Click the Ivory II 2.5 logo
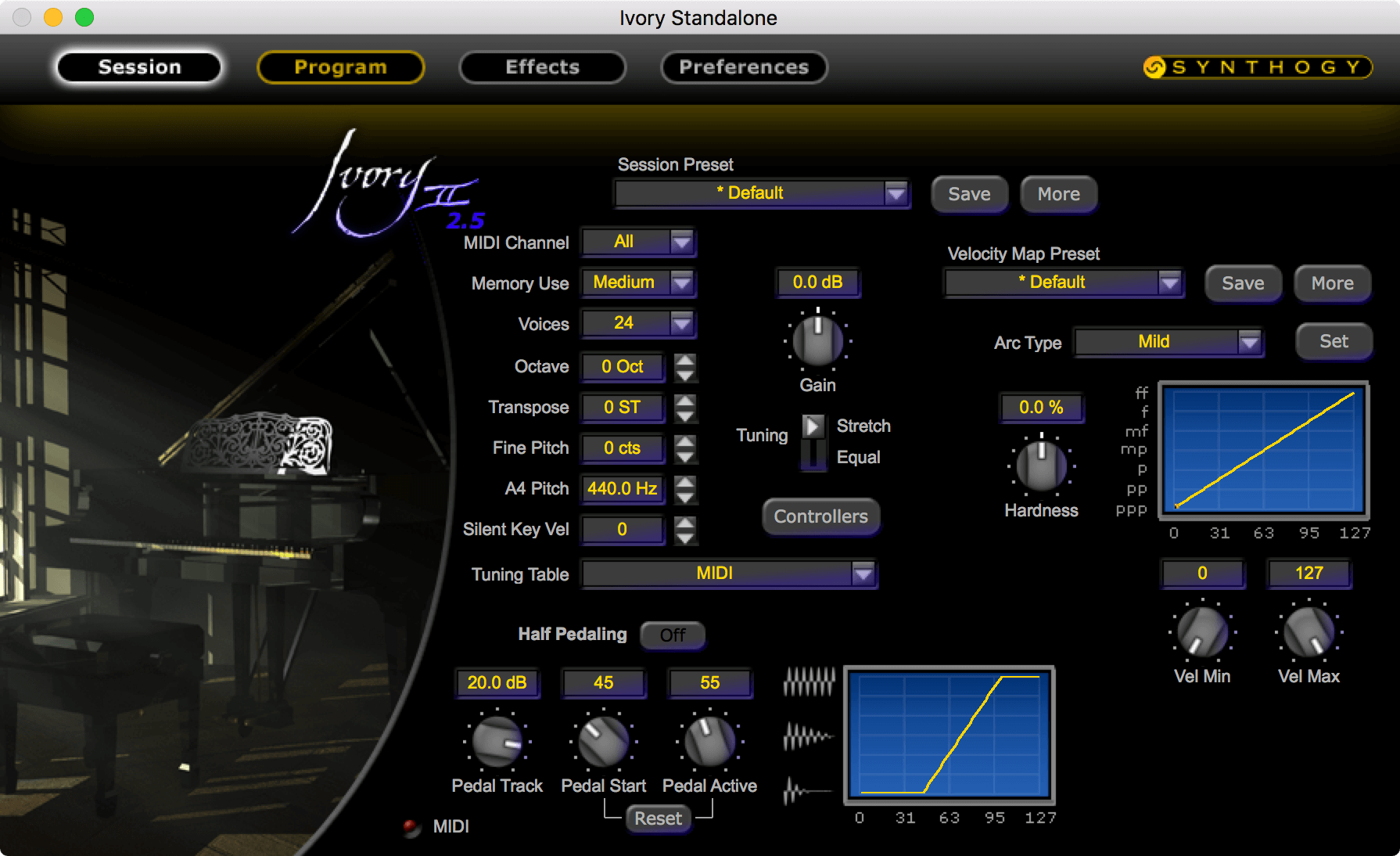The height and width of the screenshot is (856, 1400). pyautogui.click(x=388, y=185)
